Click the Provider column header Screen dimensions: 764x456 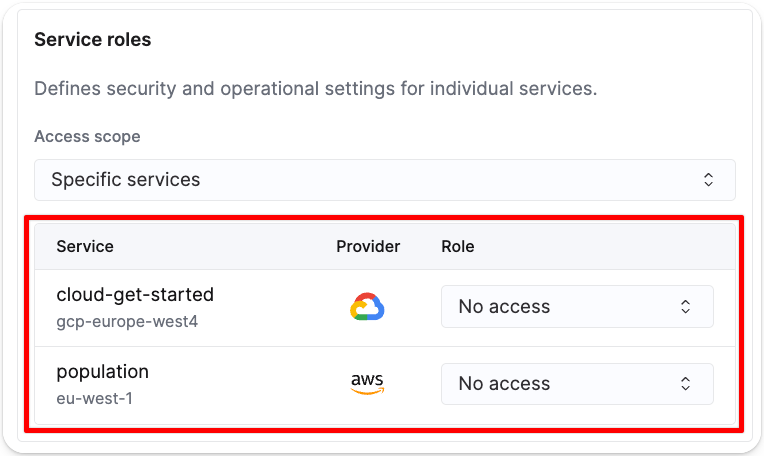(368, 246)
